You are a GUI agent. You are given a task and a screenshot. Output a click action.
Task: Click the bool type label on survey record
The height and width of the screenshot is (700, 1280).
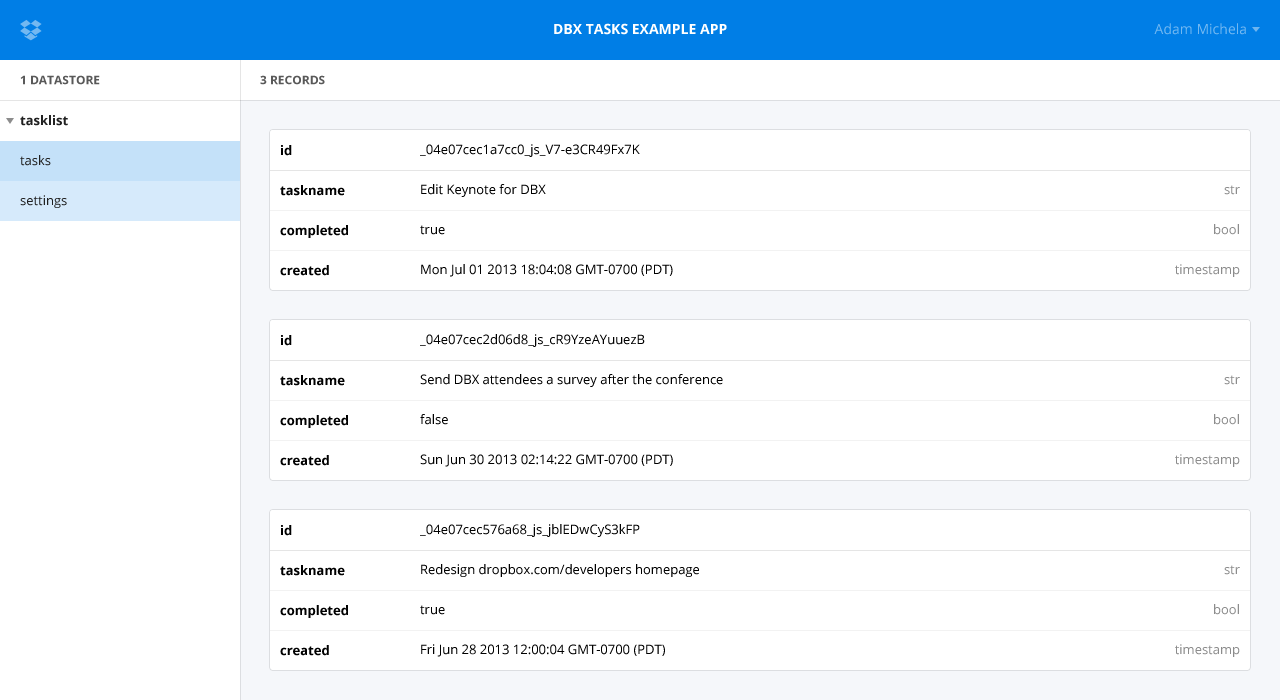point(1226,419)
